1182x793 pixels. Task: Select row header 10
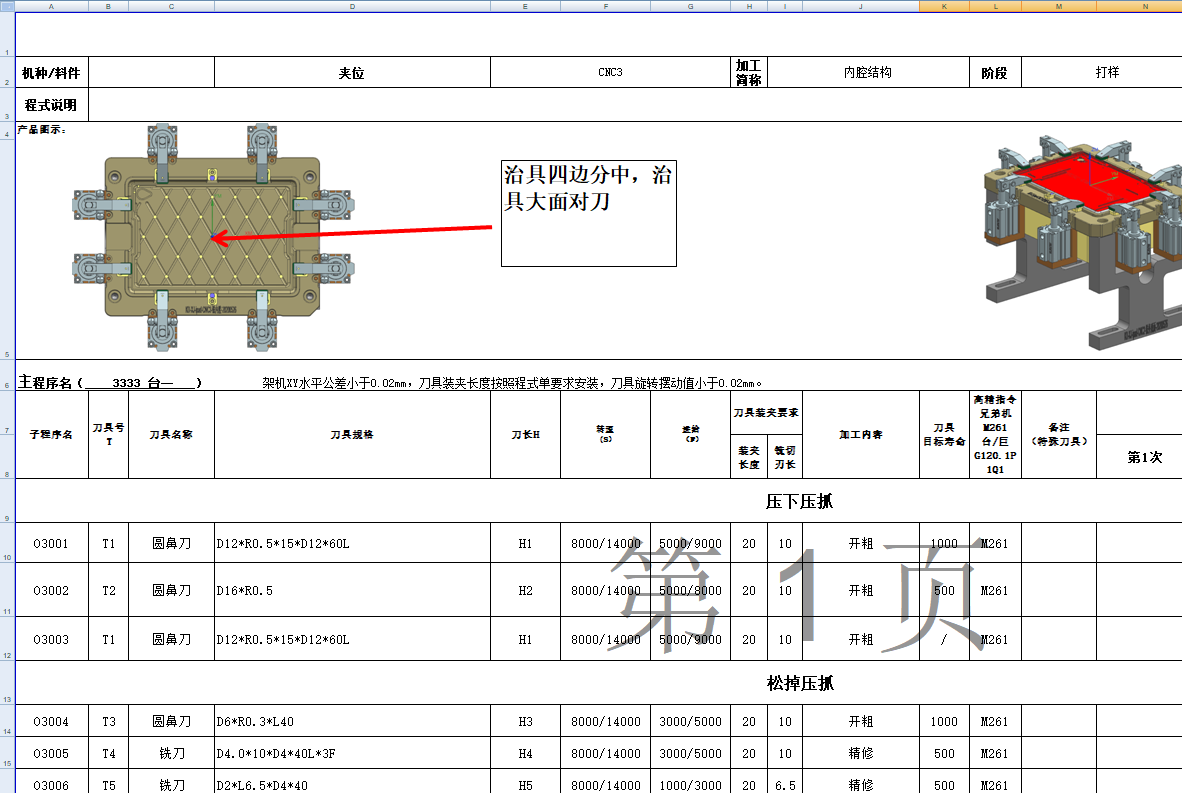tap(7, 543)
